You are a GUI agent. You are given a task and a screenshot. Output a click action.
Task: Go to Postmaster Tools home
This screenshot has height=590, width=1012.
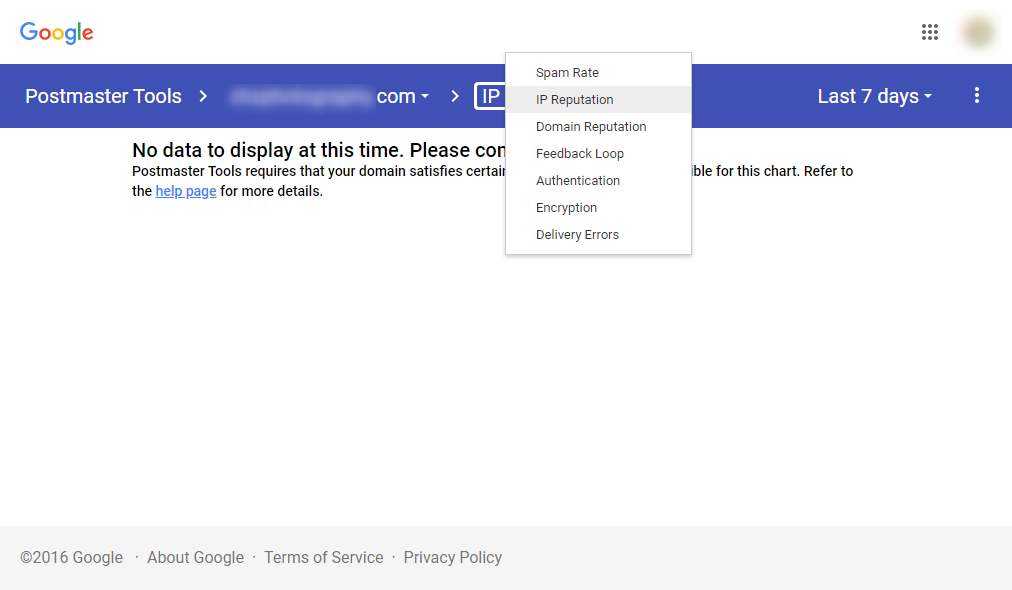(x=103, y=96)
